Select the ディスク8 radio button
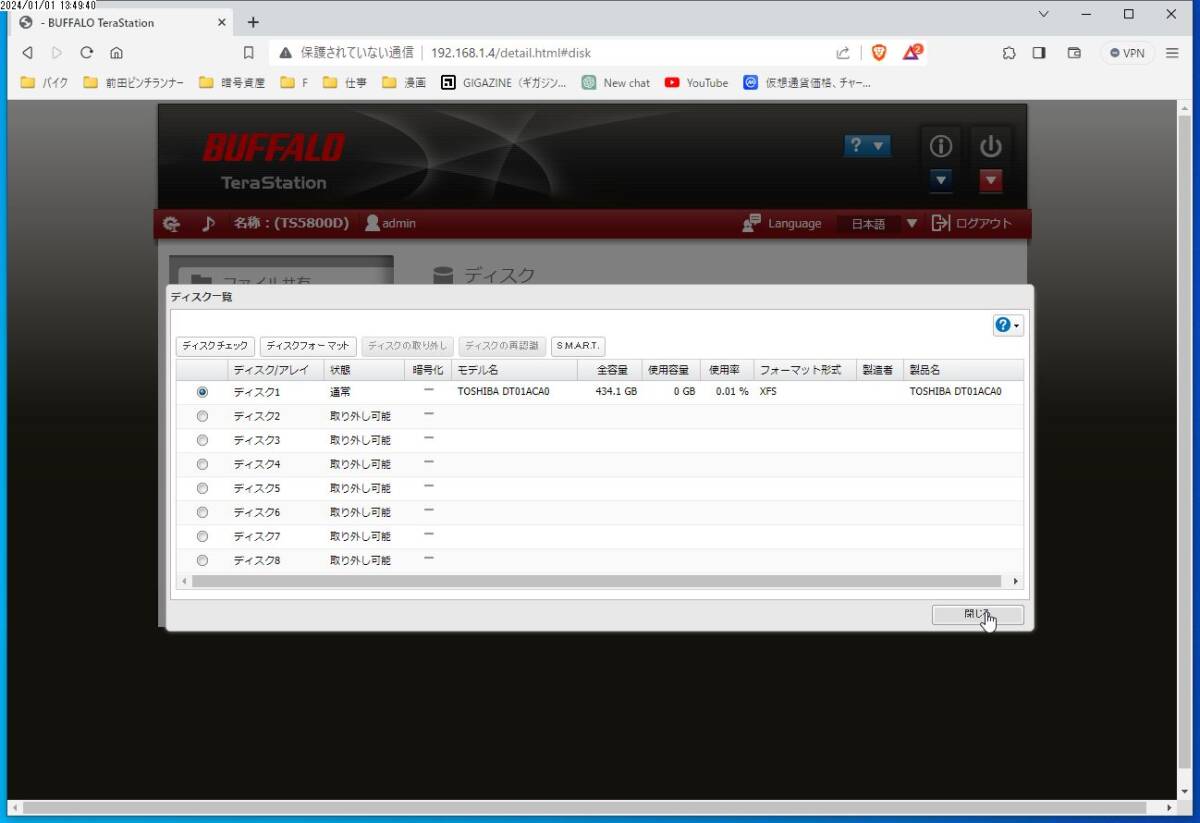 click(x=203, y=560)
